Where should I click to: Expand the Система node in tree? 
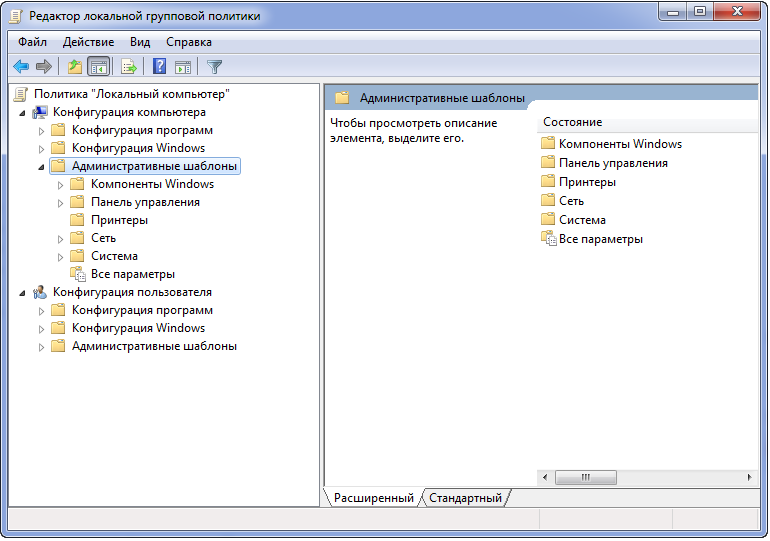click(x=61, y=256)
